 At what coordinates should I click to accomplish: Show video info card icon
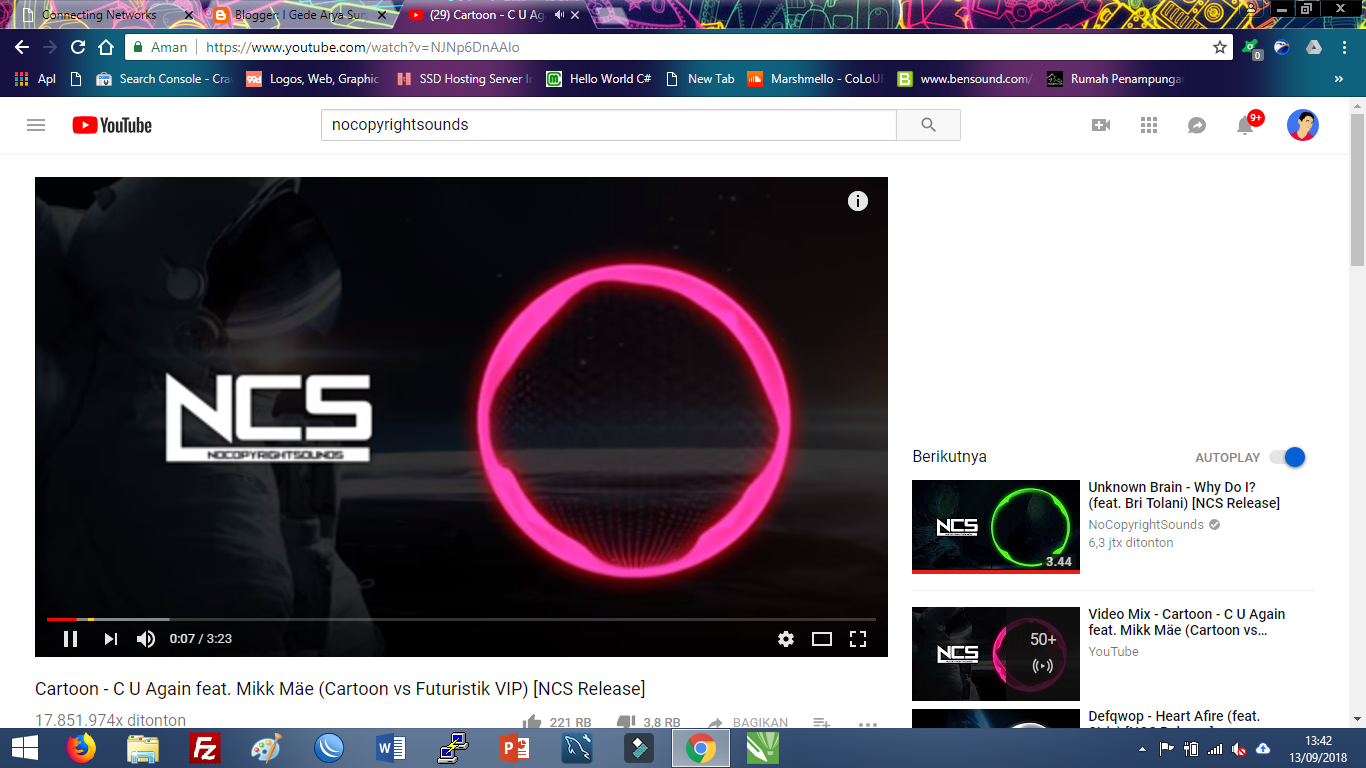pos(857,201)
